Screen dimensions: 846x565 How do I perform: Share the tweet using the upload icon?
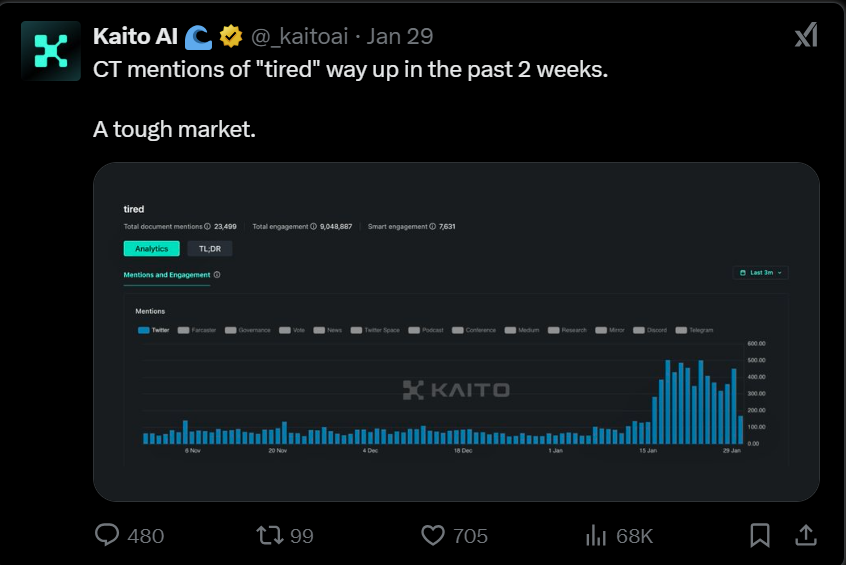pos(805,535)
